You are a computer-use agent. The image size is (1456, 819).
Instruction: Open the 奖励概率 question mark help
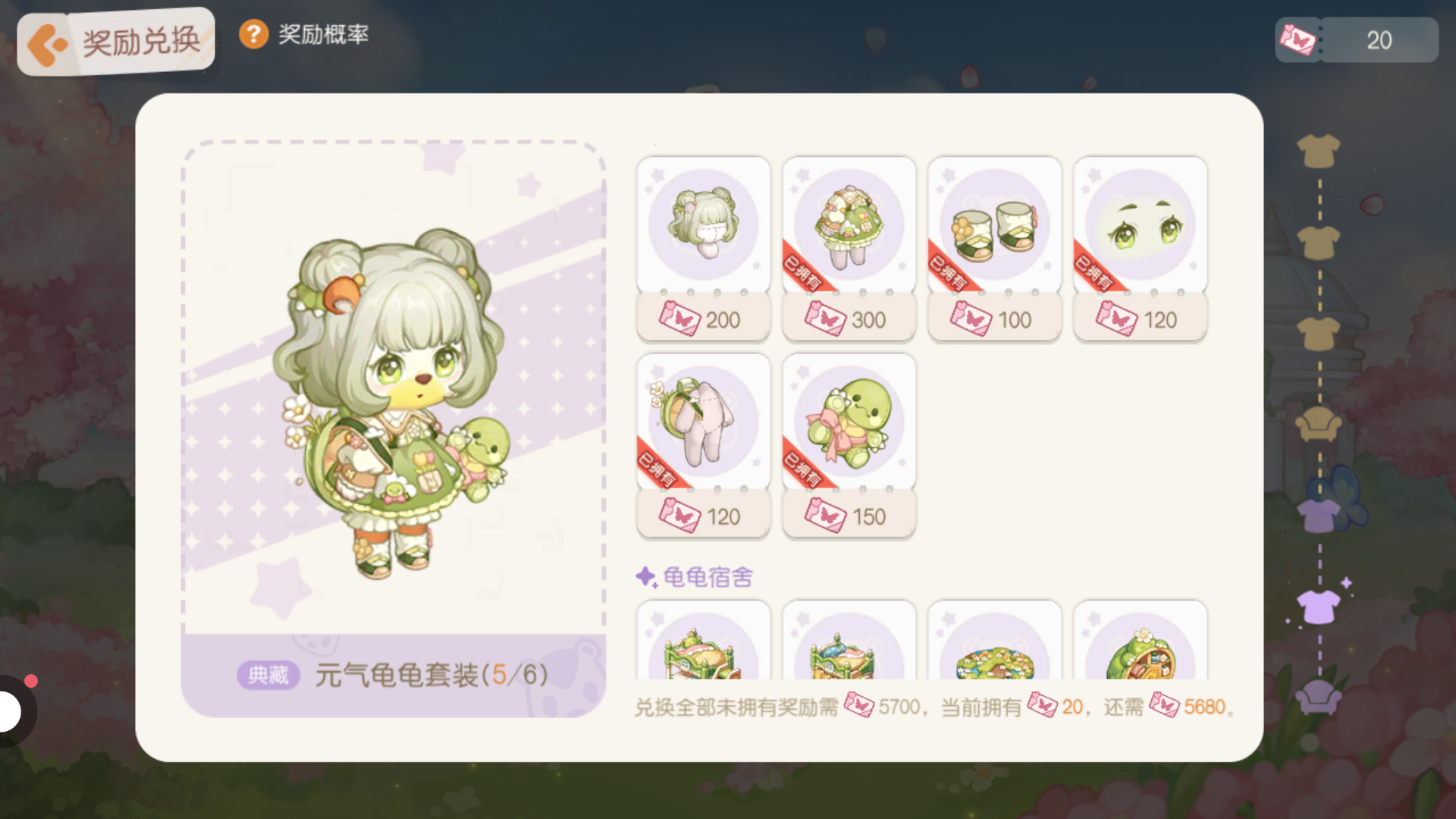pyautogui.click(x=254, y=34)
